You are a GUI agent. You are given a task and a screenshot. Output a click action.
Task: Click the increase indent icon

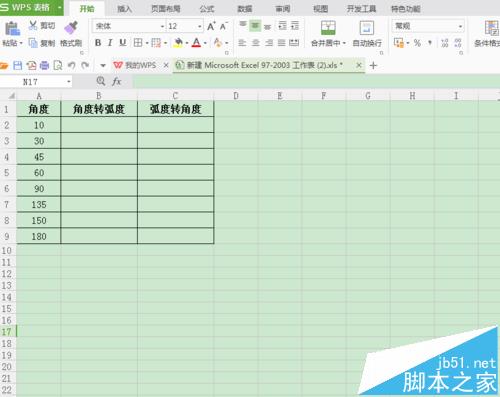point(295,25)
